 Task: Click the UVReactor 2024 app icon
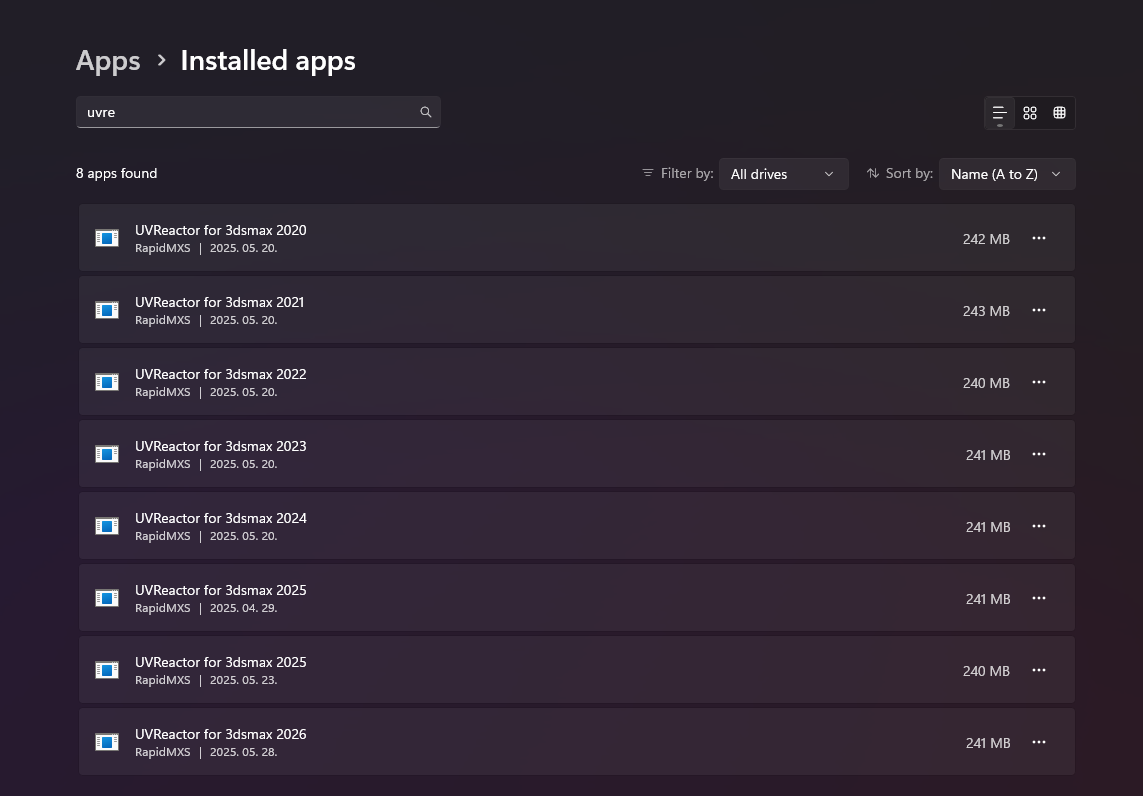[x=106, y=526]
